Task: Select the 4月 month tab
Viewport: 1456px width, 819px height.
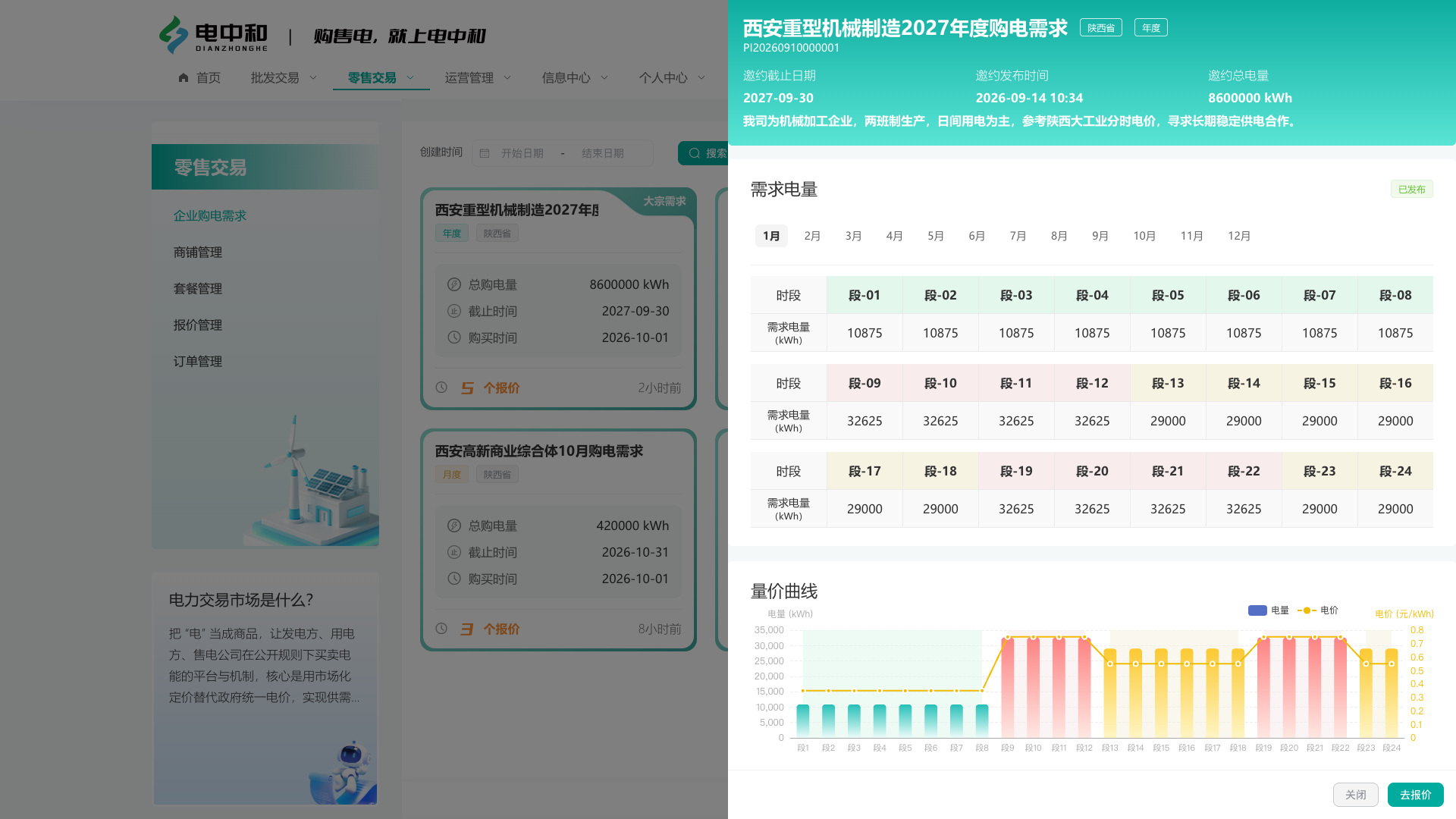Action: (894, 236)
